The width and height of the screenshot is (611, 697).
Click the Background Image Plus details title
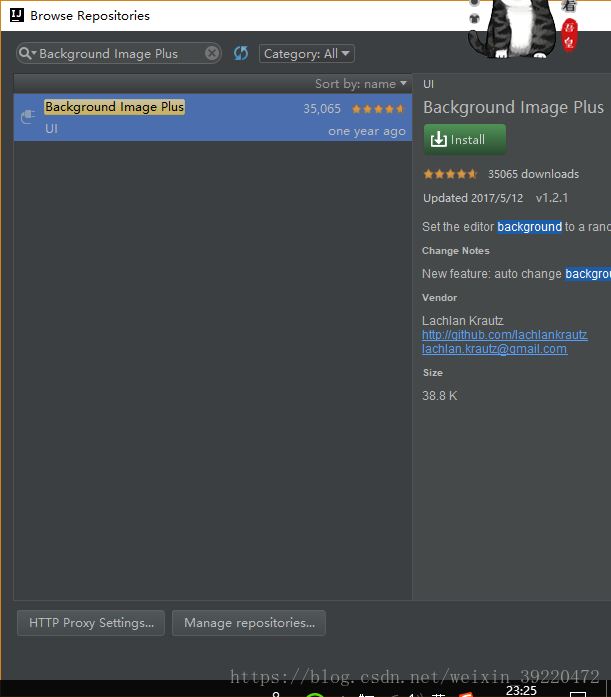click(x=513, y=108)
